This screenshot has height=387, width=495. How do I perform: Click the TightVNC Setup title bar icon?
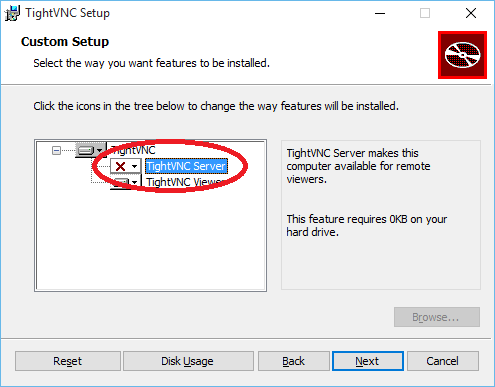[x=12, y=13]
